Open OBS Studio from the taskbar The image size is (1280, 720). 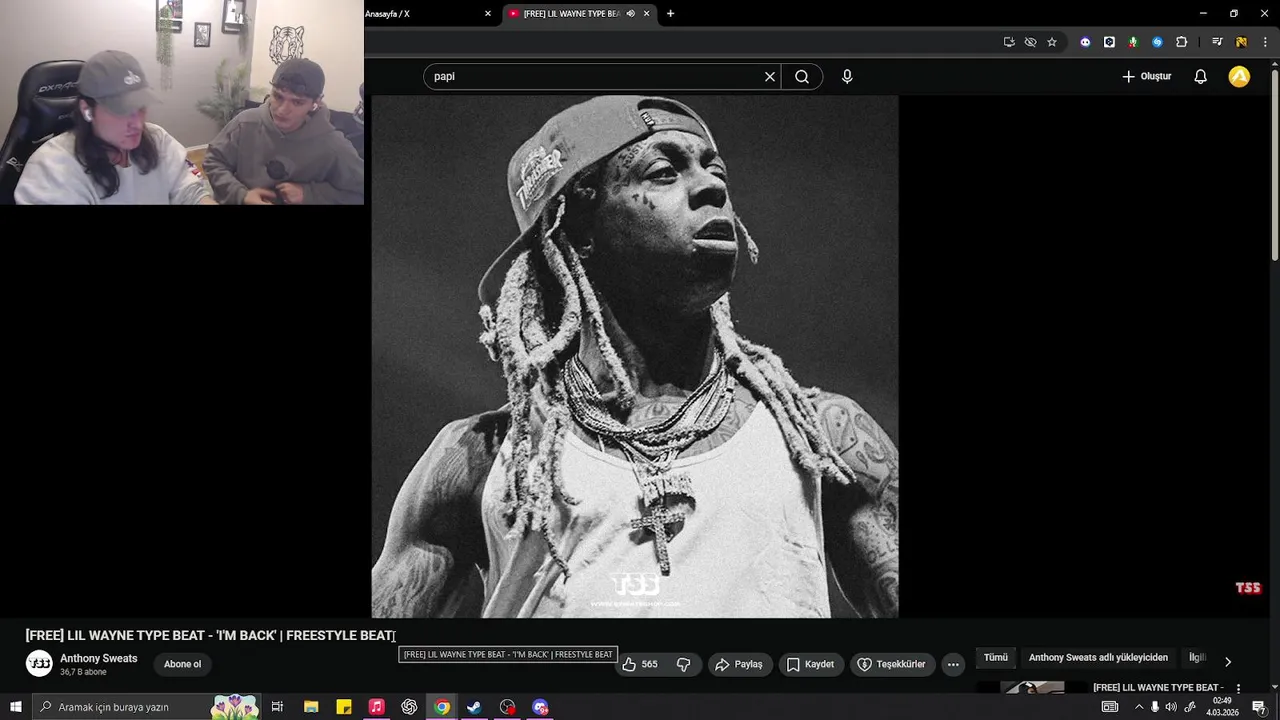[507, 707]
